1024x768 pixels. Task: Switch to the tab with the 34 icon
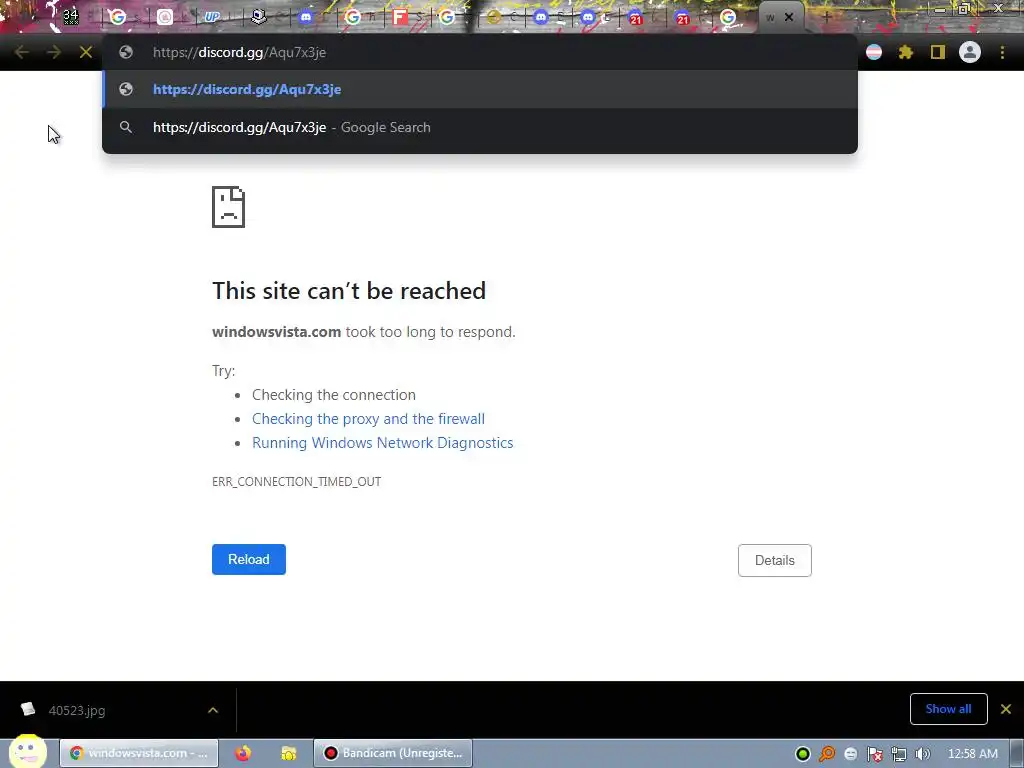pos(71,17)
